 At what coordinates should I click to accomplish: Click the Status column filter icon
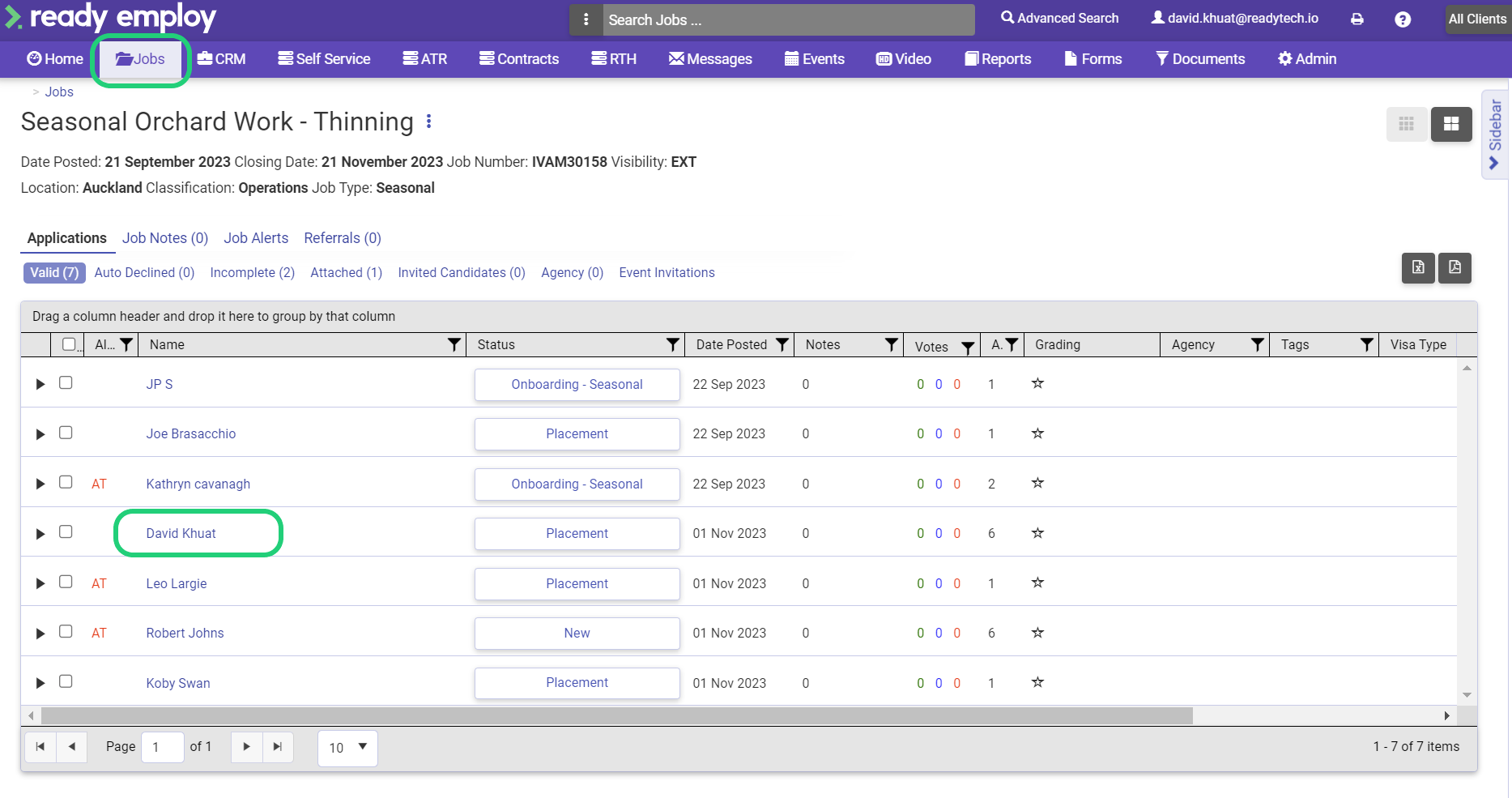(x=672, y=344)
